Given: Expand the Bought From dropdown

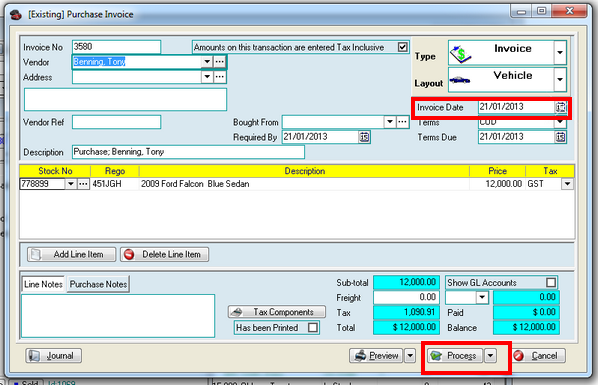Looking at the screenshot, I should click(x=389, y=122).
